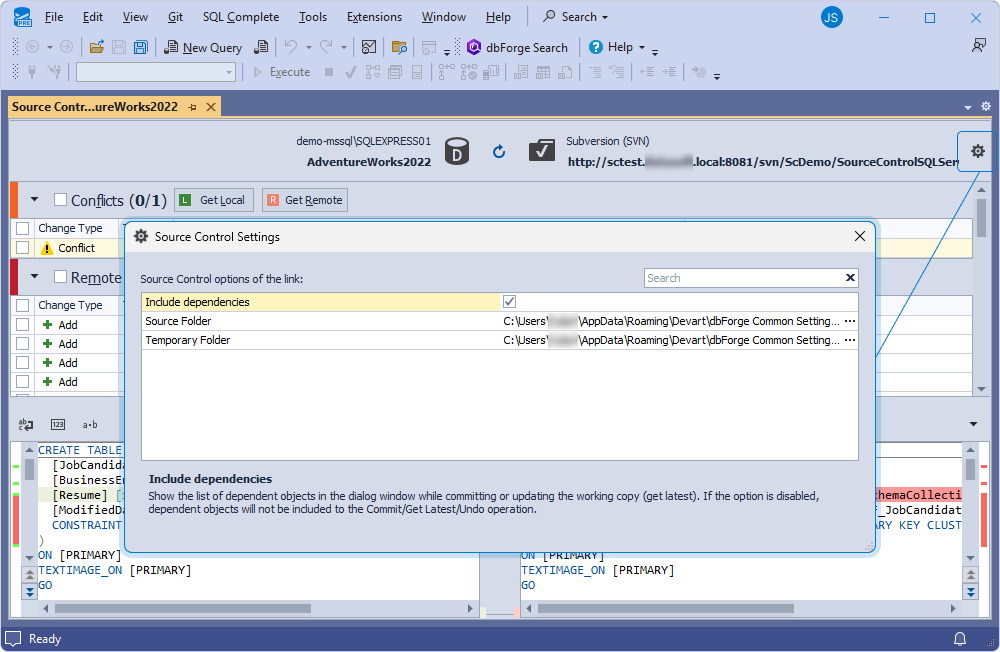This screenshot has height=652, width=1000.
Task: Click the Get Local button
Action: pyautogui.click(x=214, y=200)
